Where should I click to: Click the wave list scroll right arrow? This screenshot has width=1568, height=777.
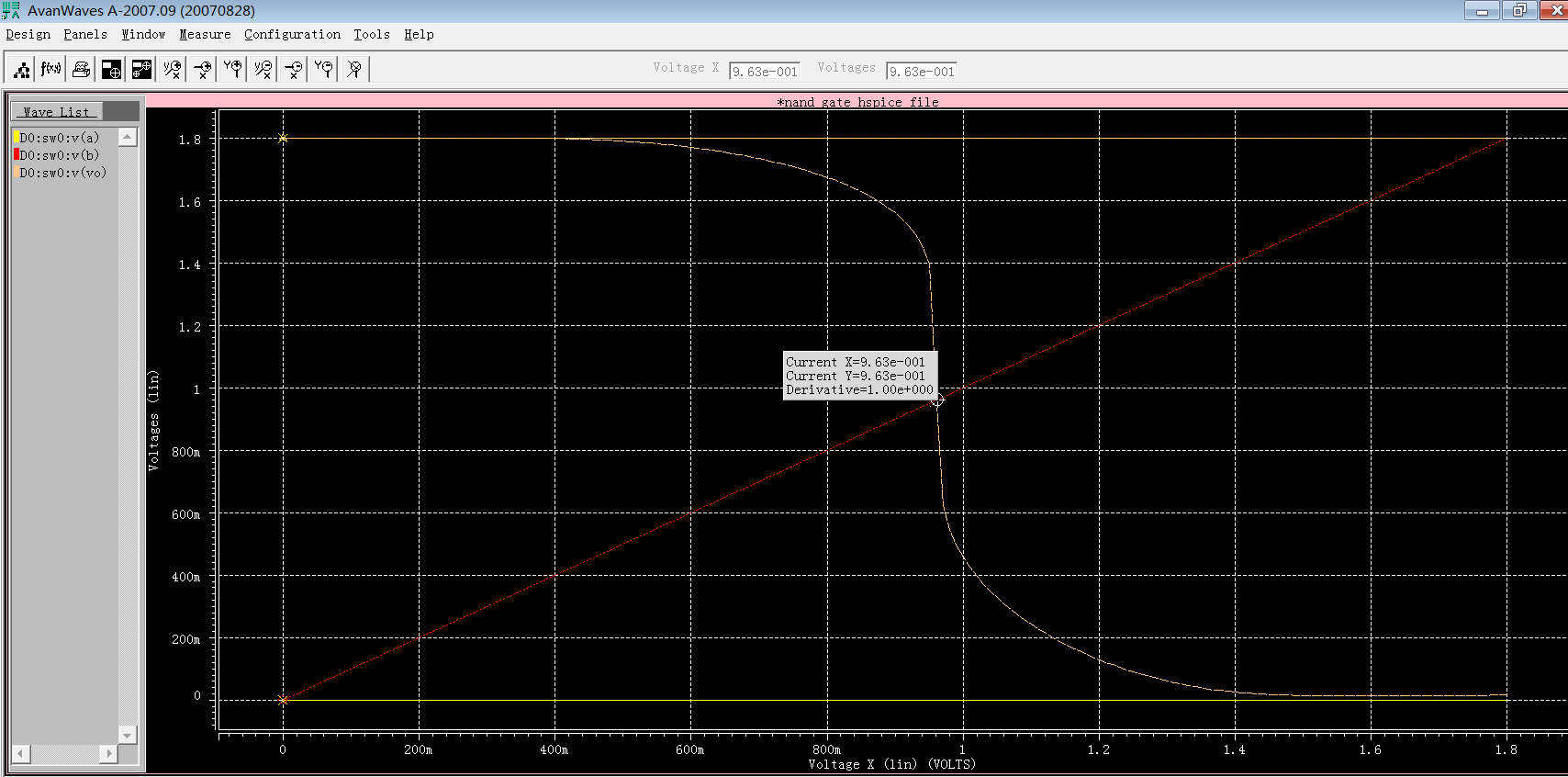point(108,753)
